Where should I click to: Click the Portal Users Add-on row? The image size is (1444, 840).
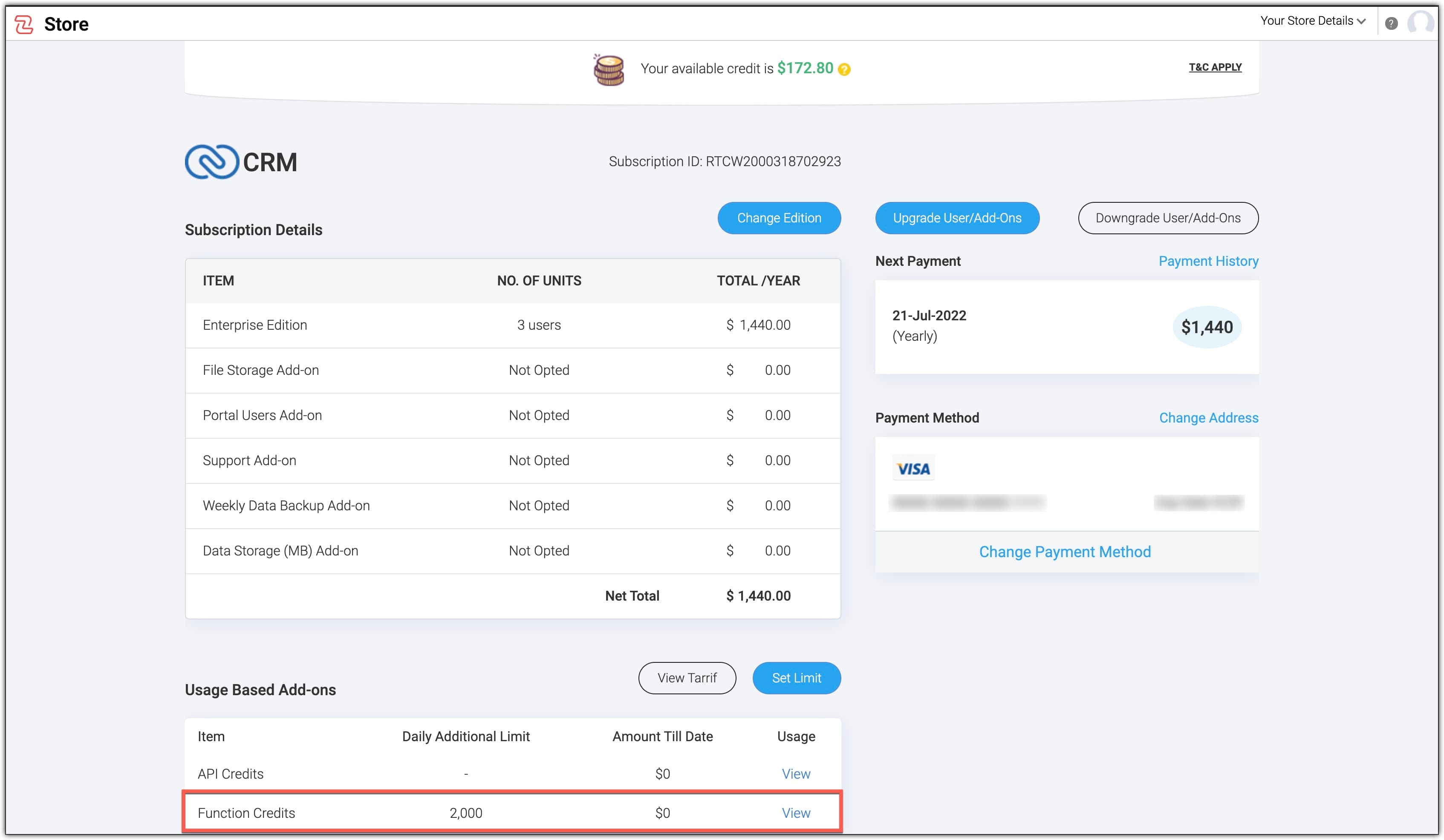(512, 415)
